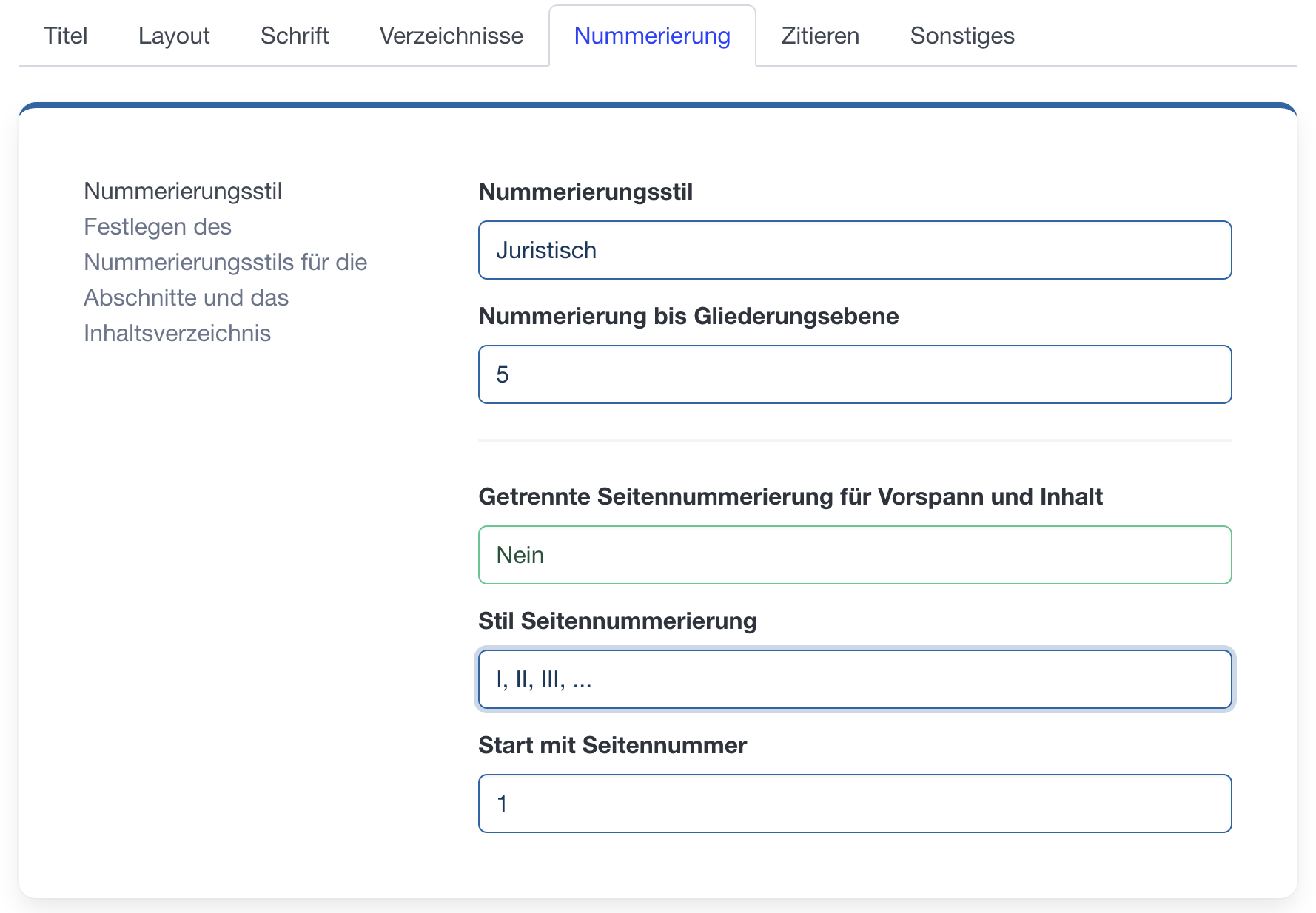Click the Nummerierungsstil field label
The image size is (1316, 913).
tap(585, 192)
